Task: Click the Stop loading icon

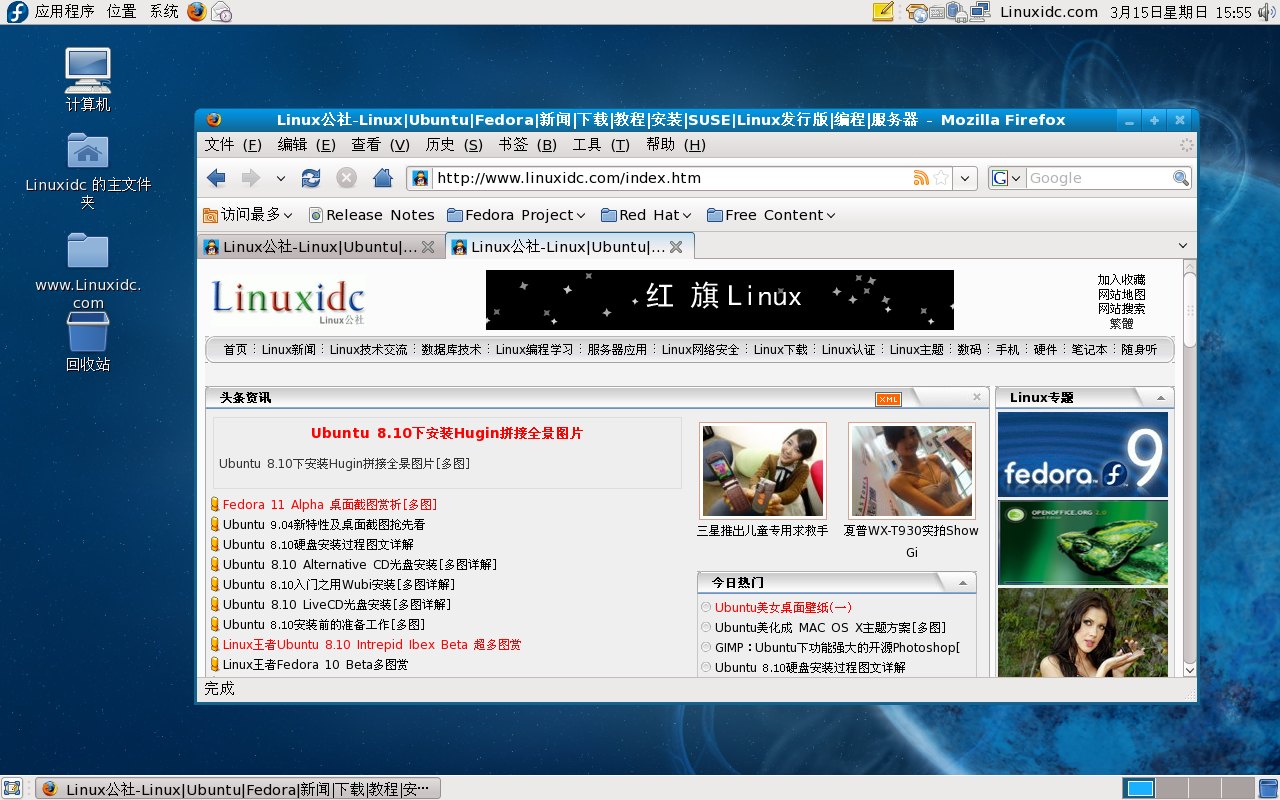Action: point(346,177)
